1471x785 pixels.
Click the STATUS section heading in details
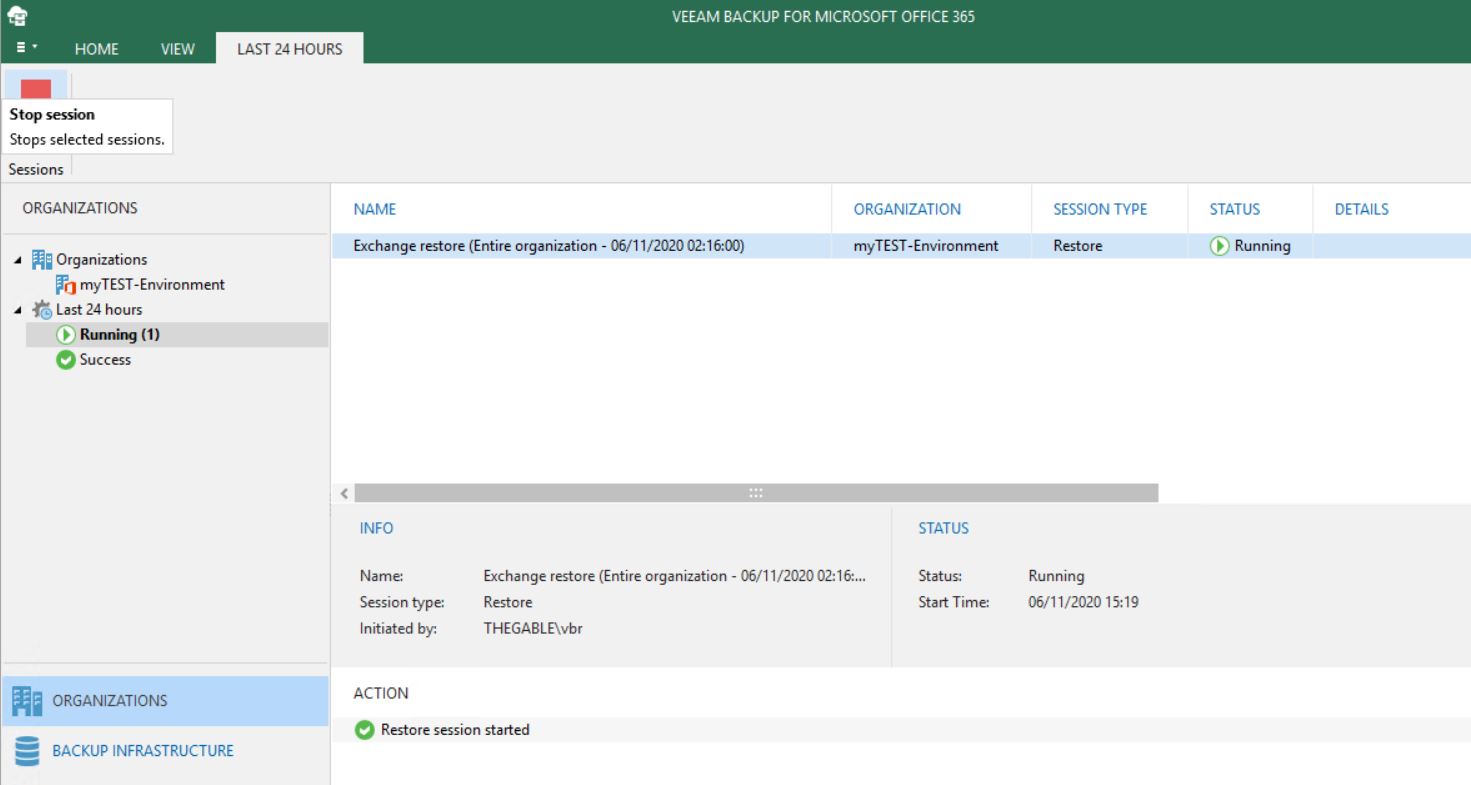[x=943, y=528]
